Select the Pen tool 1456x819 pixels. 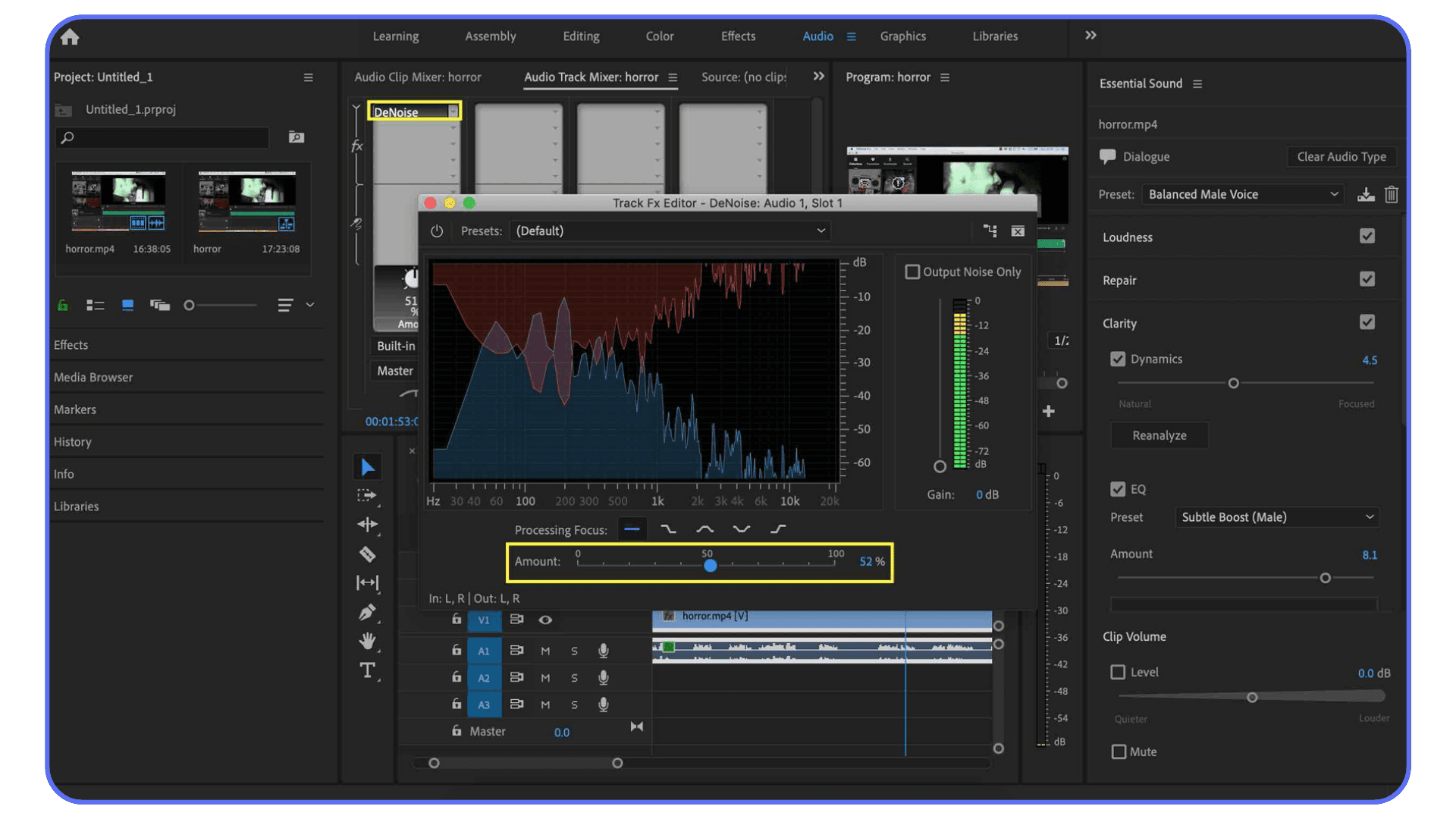tap(368, 612)
